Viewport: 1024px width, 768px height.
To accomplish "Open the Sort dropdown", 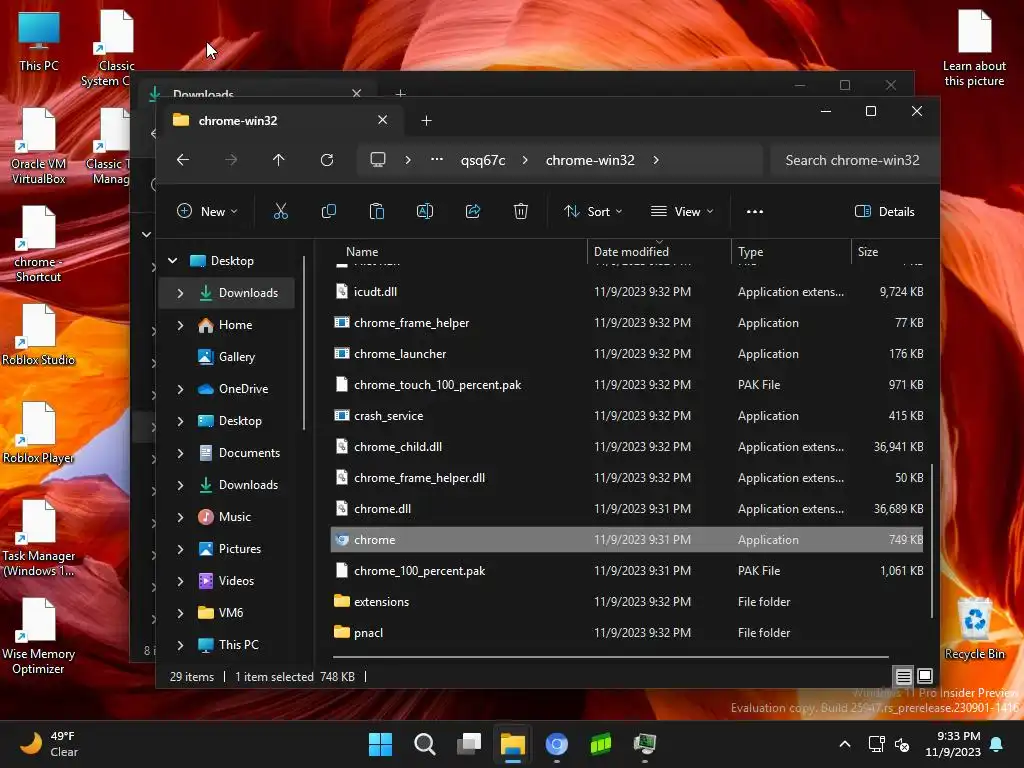I will (593, 212).
